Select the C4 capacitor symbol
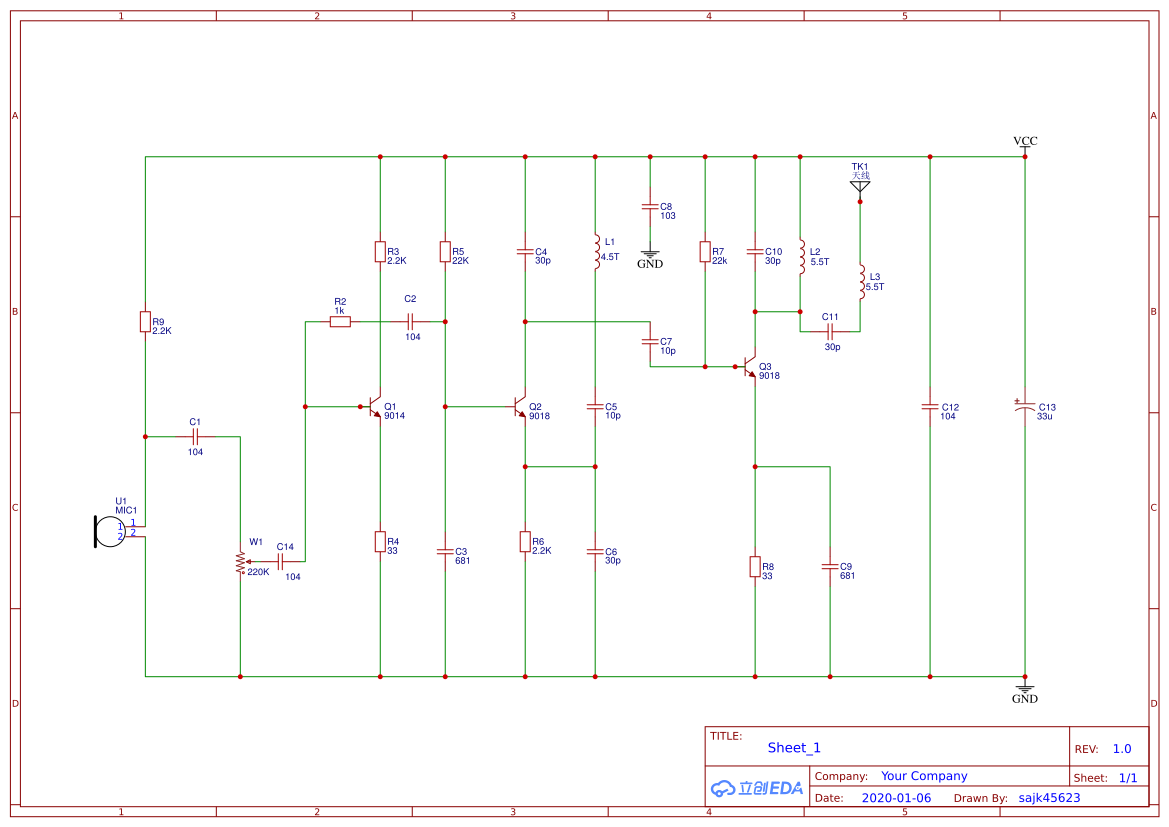 [x=525, y=252]
